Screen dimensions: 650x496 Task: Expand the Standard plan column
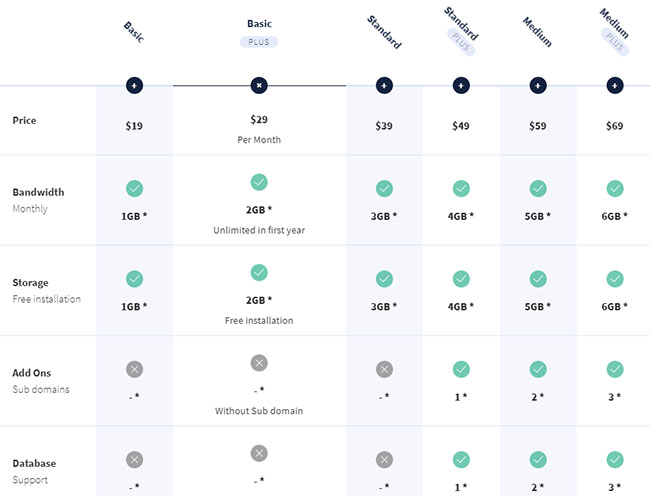(x=384, y=86)
